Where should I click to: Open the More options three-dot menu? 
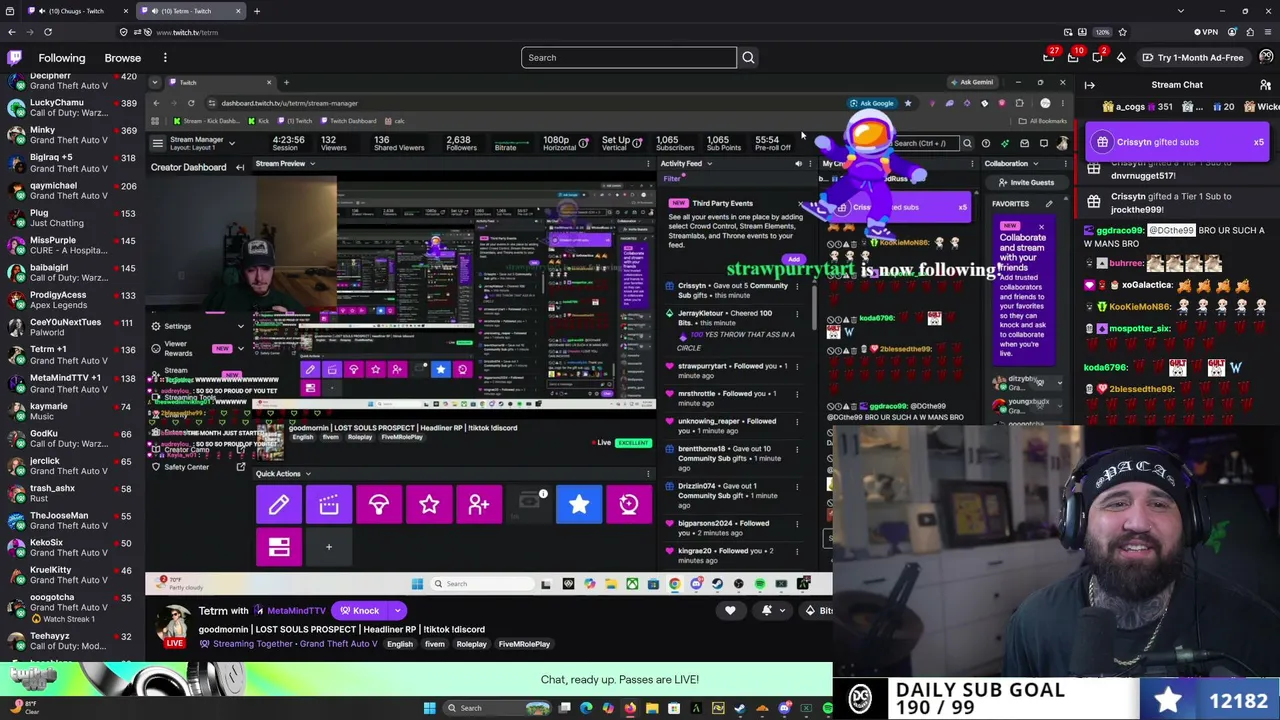(x=165, y=58)
